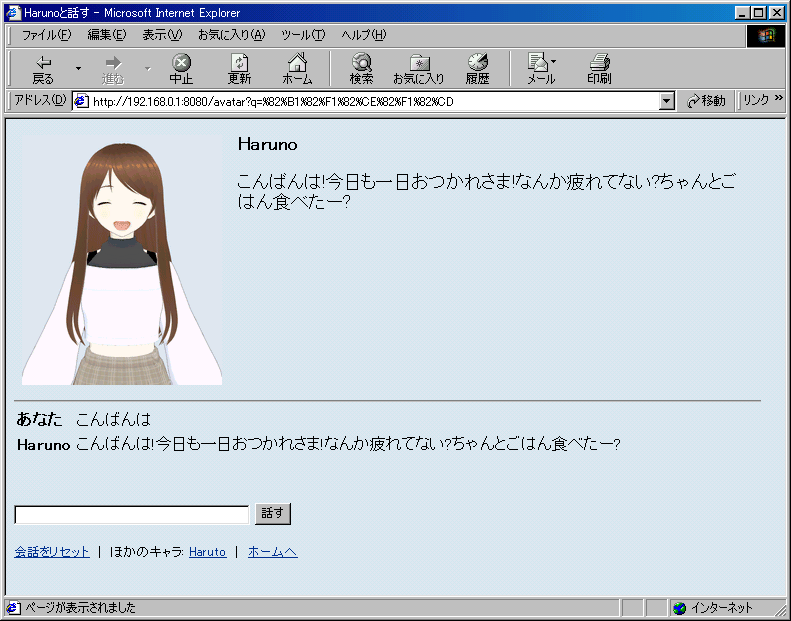The height and width of the screenshot is (621, 791).
Task: Click the Haruno avatar image
Action: click(122, 260)
